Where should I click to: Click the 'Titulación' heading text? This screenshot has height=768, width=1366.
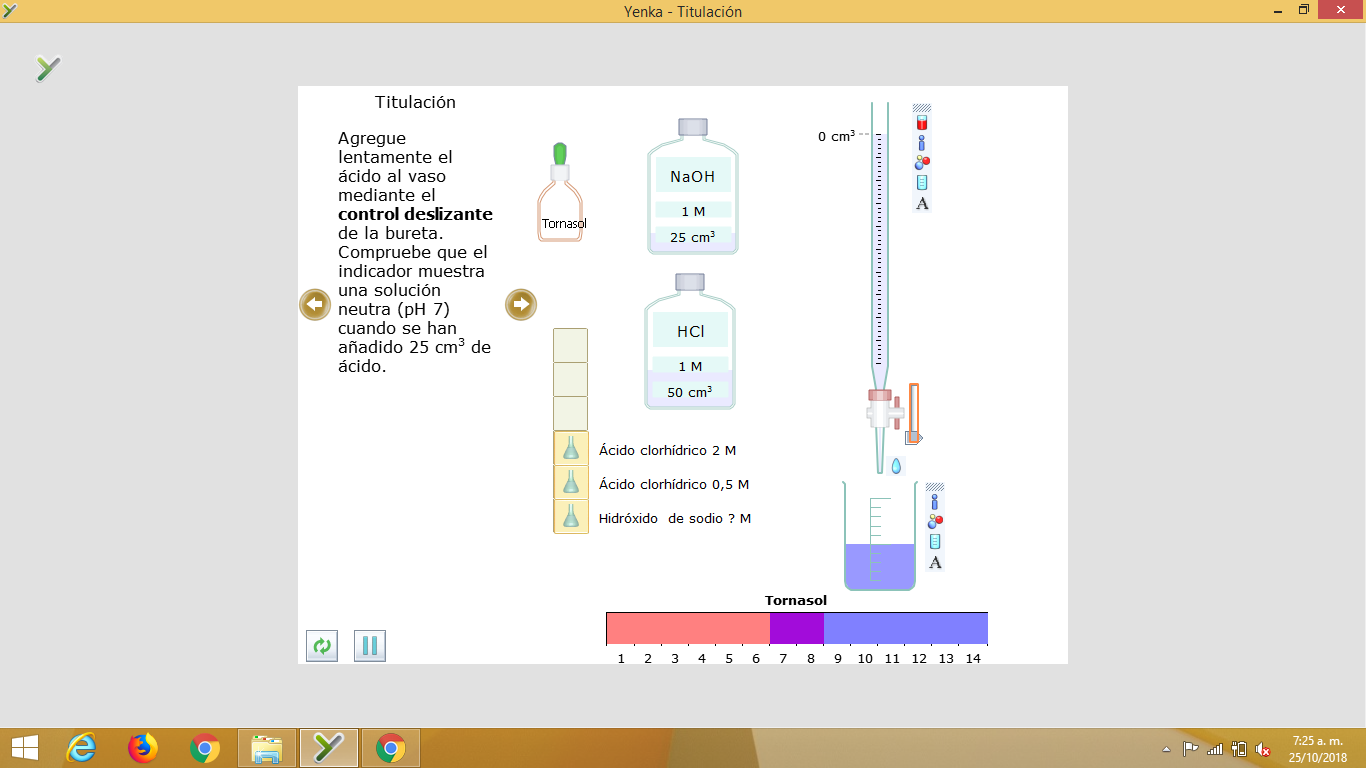(415, 102)
